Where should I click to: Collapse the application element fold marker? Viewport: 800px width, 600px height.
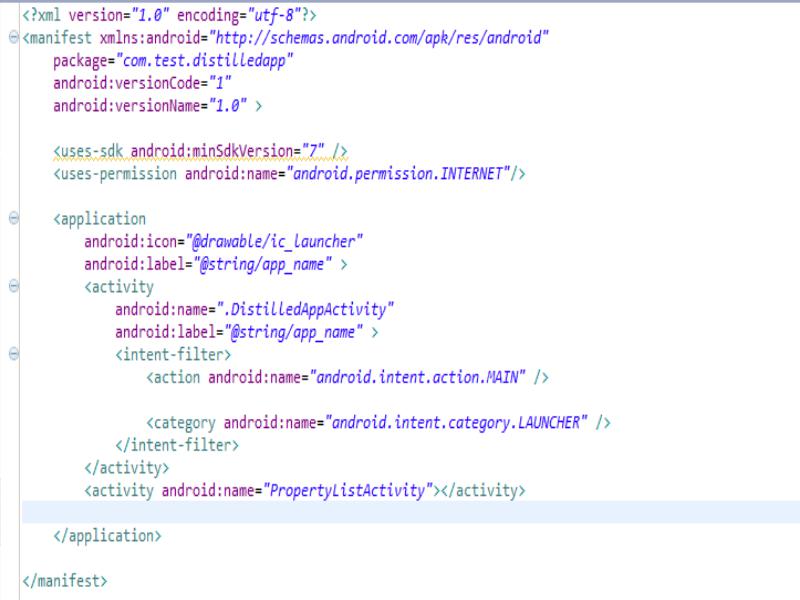14,218
